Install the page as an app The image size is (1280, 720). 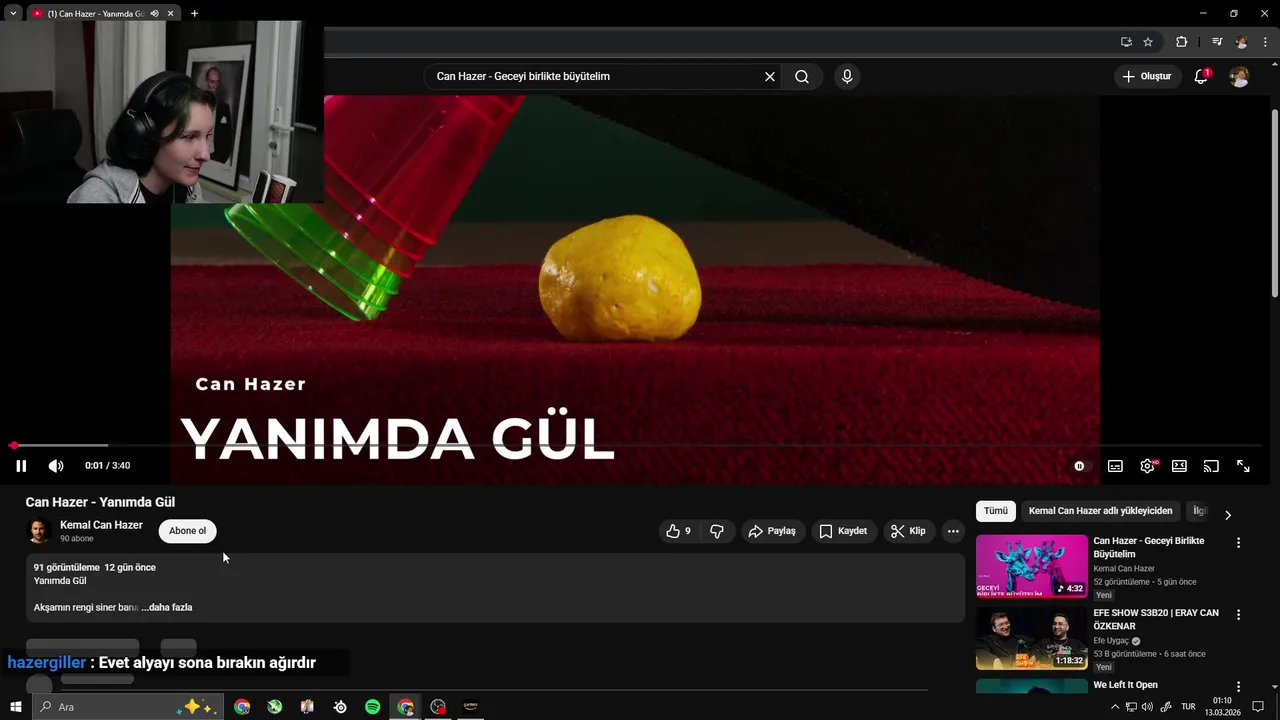(x=1126, y=42)
